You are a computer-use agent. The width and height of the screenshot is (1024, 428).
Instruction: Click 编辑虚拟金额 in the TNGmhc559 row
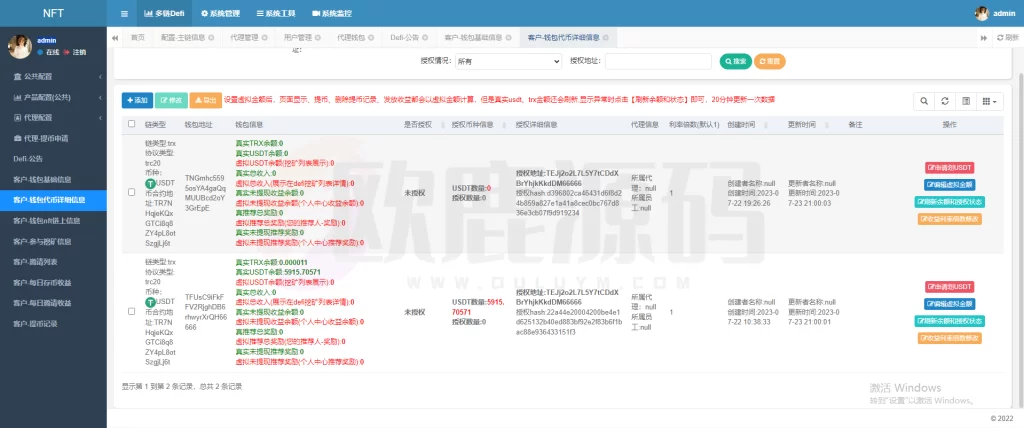[x=950, y=185]
